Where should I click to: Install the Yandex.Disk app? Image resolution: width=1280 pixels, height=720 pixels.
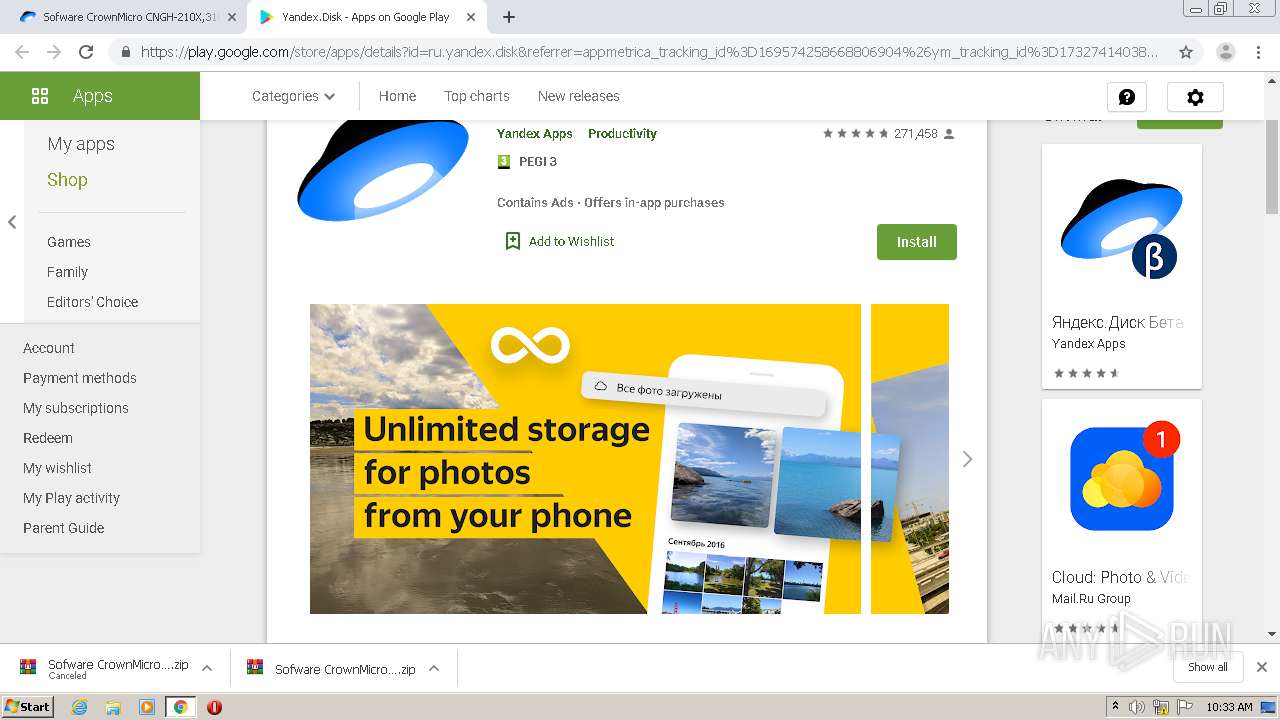(917, 242)
